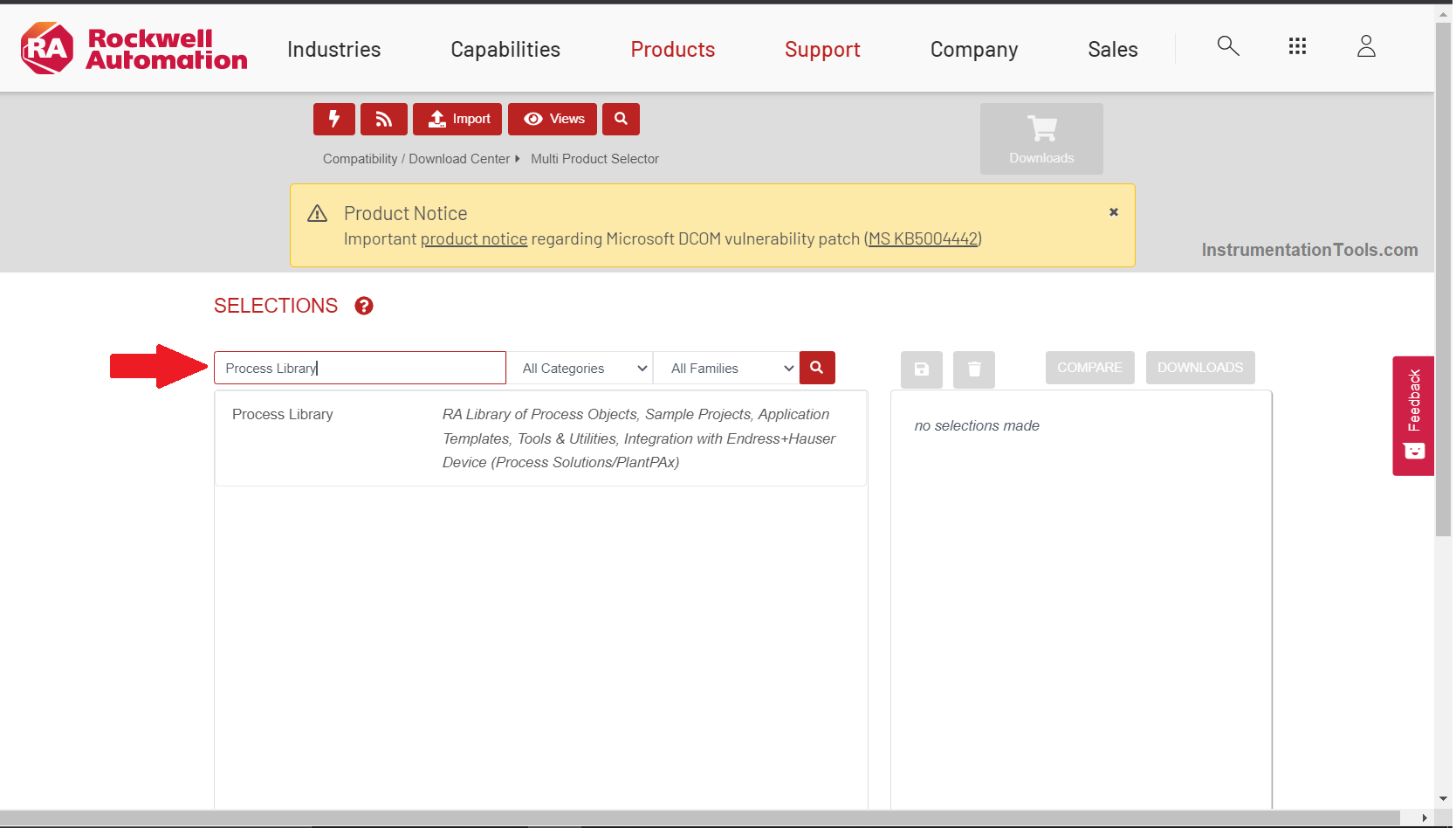Open the Support menu
This screenshot has height=828, width=1456.
[822, 50]
